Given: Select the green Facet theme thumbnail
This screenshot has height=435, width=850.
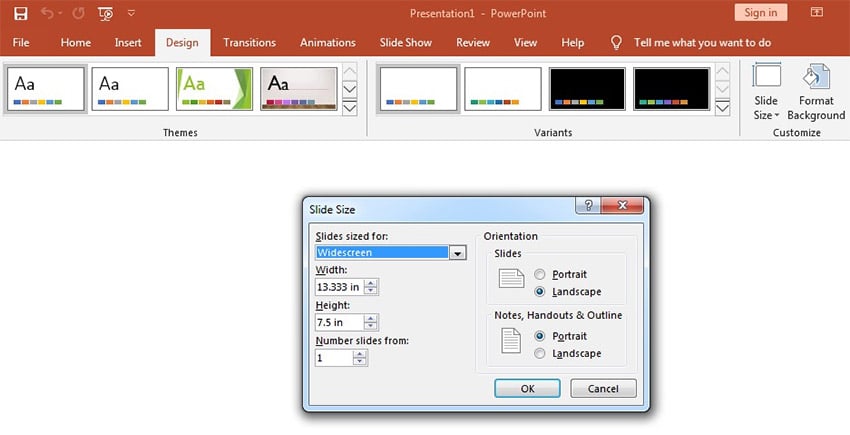Looking at the screenshot, I should 214,89.
